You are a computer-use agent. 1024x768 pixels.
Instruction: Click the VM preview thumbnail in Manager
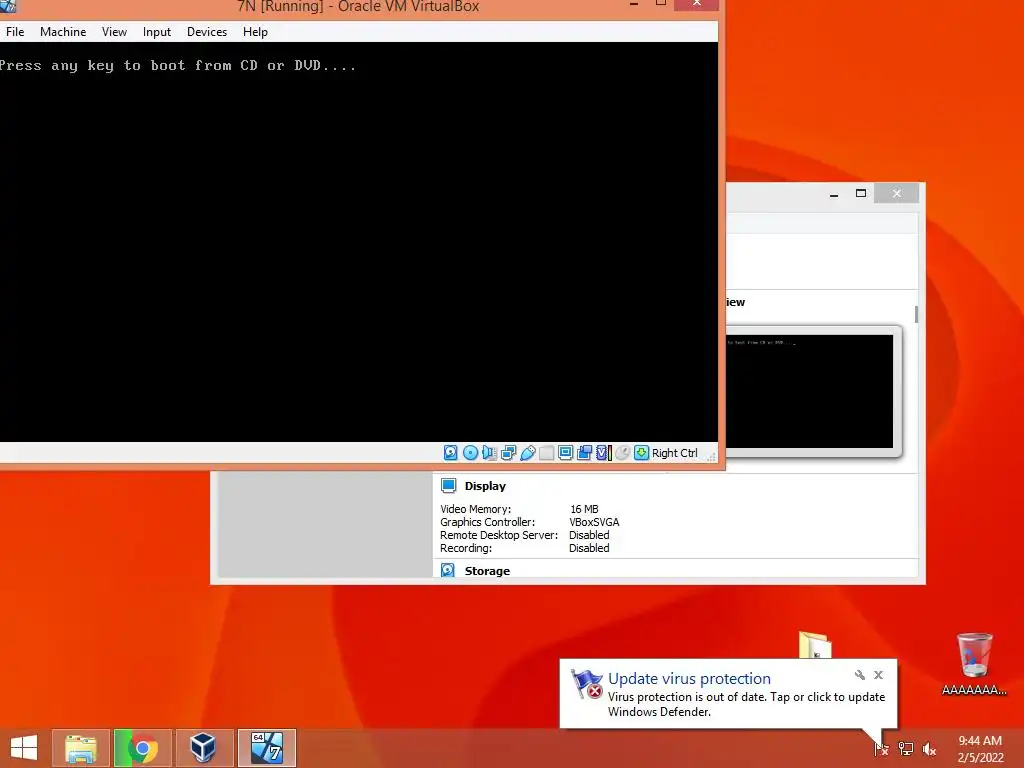[x=810, y=391]
